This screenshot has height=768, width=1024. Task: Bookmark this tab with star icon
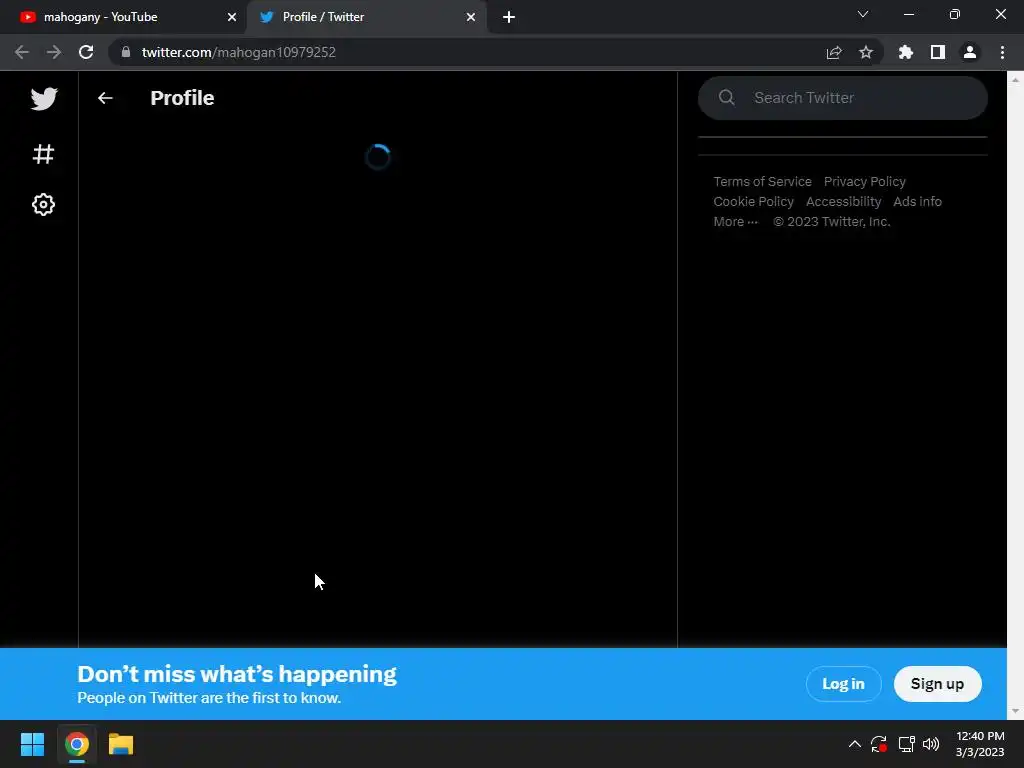click(x=866, y=52)
